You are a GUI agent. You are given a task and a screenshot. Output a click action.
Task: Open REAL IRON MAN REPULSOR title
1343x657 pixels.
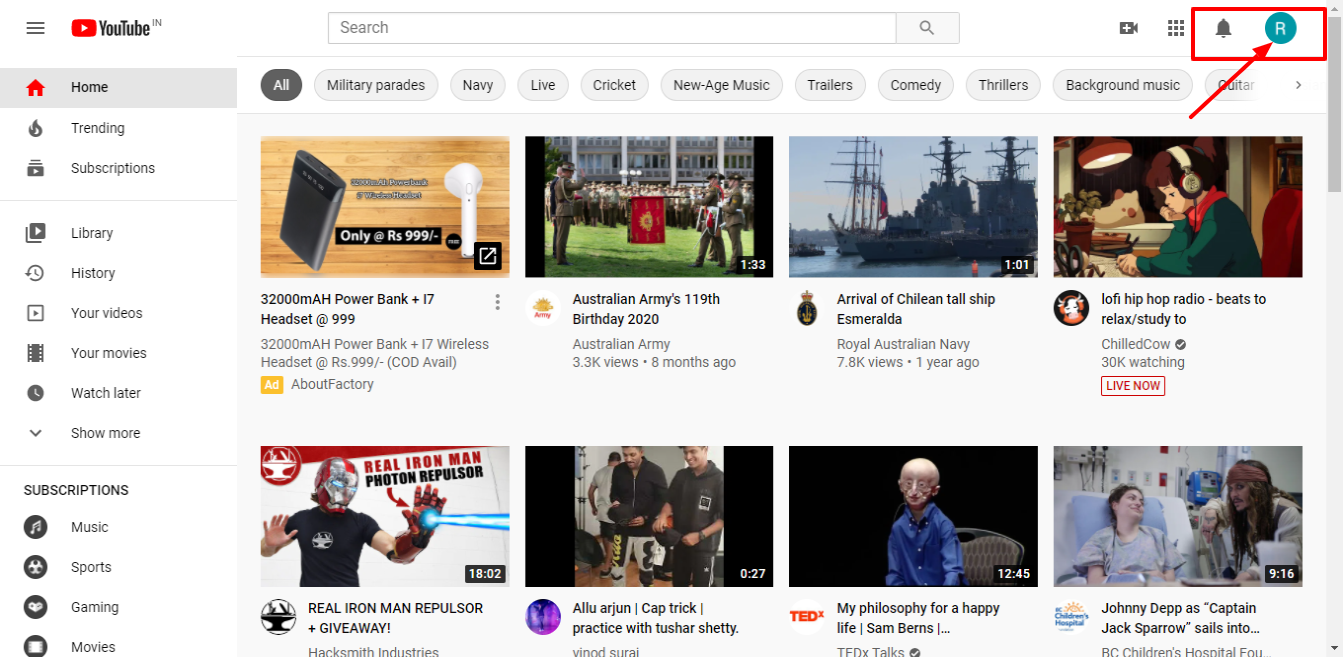(x=395, y=618)
